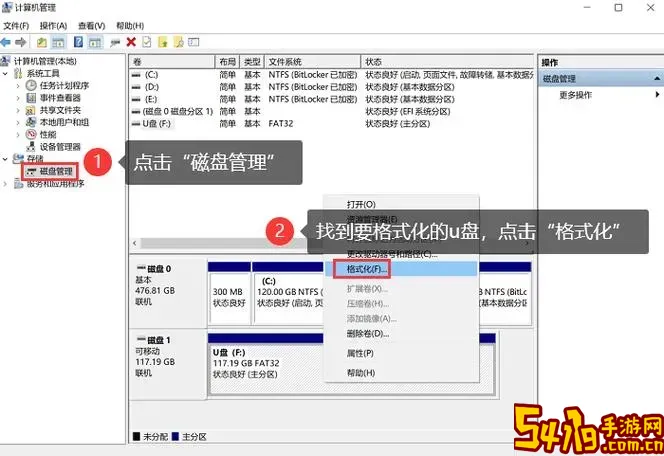
Task: Click the red circle icon beside 性能
Action: [x=31, y=134]
